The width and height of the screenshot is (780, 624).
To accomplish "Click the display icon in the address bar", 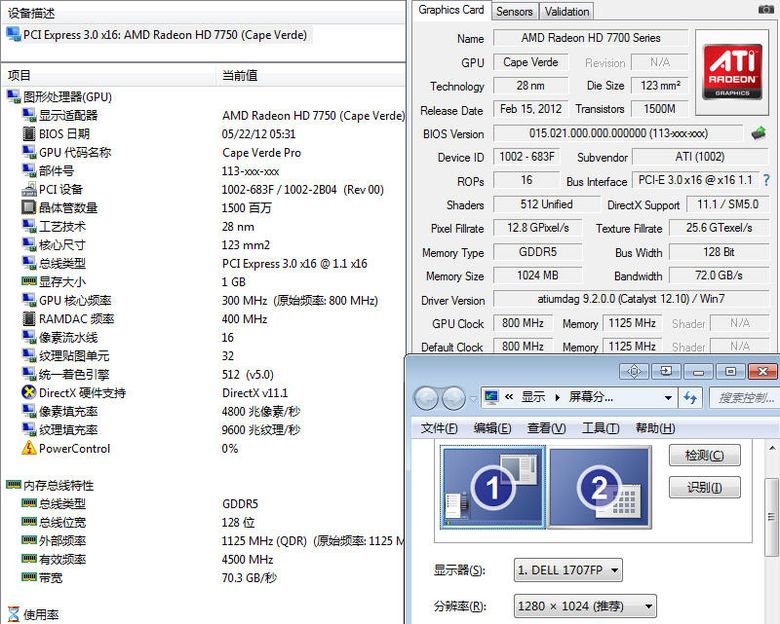I will point(491,397).
